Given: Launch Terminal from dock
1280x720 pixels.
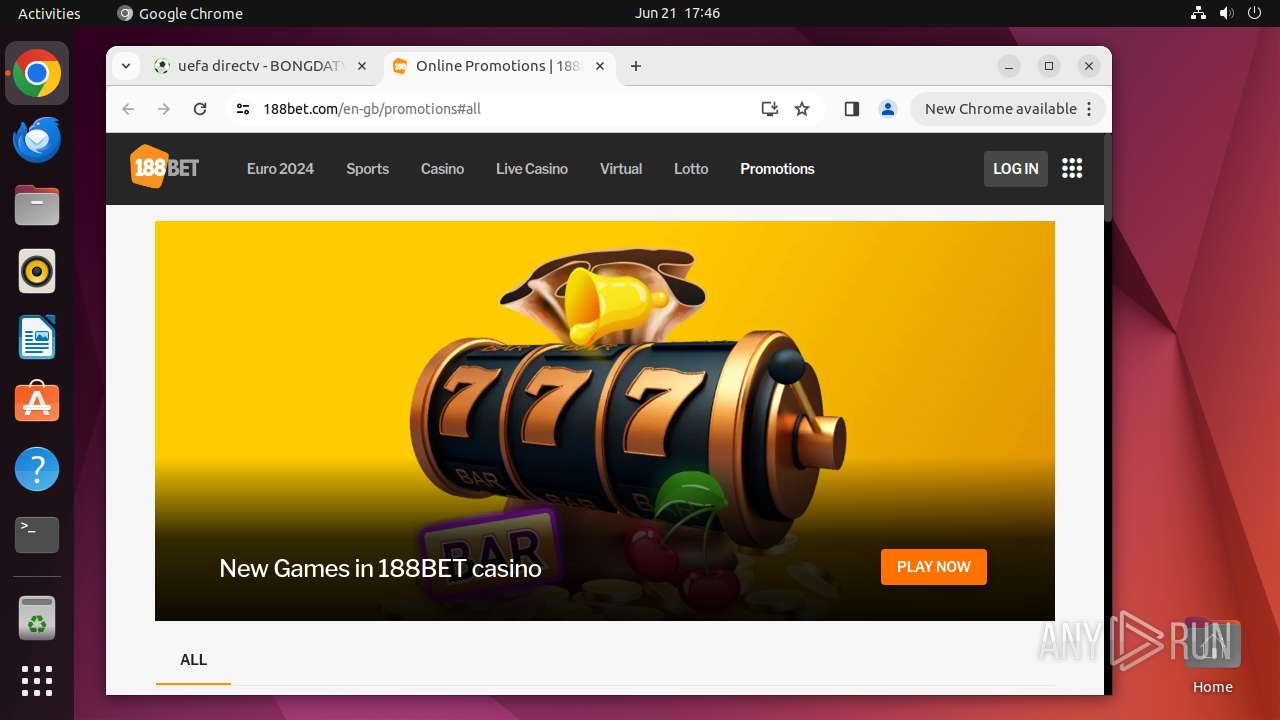Looking at the screenshot, I should point(37,535).
